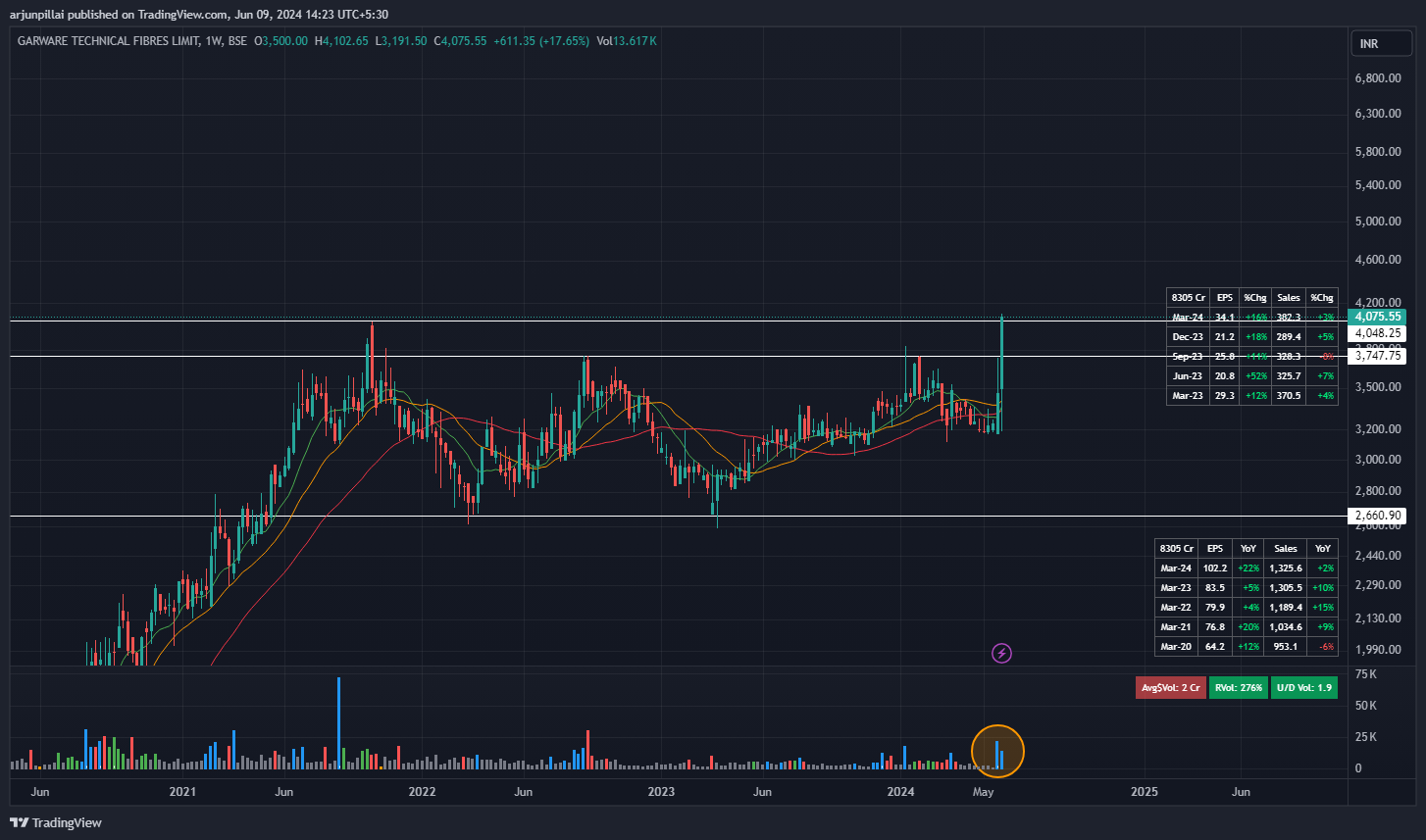Click the 6,800.00 price axis label
1426x840 pixels.
point(1376,78)
